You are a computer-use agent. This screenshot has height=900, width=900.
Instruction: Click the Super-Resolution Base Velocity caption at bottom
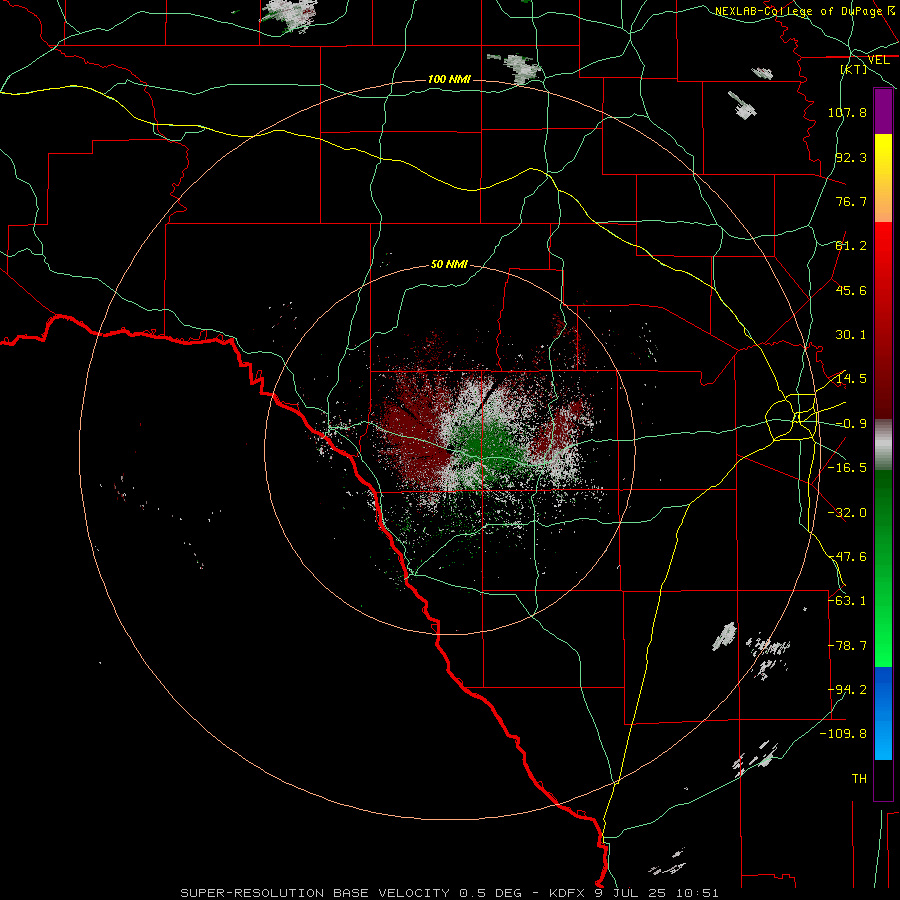pos(449,893)
